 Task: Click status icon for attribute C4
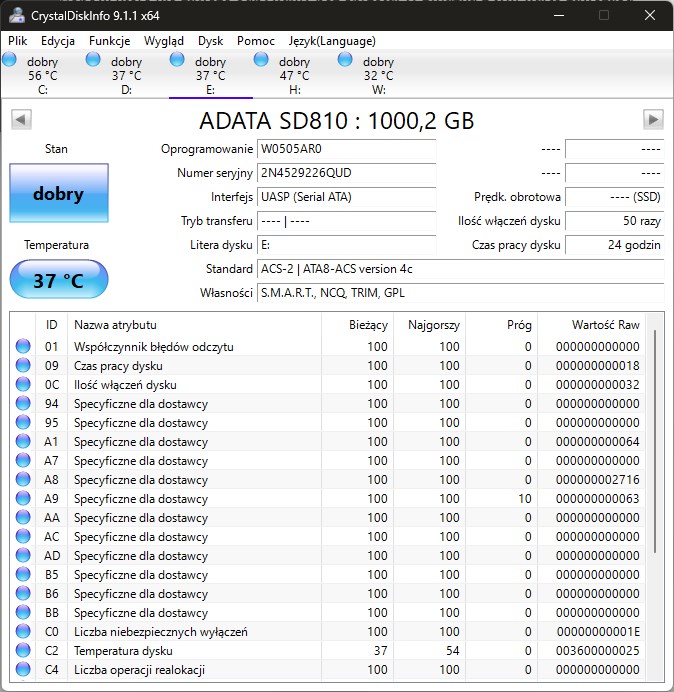23,669
